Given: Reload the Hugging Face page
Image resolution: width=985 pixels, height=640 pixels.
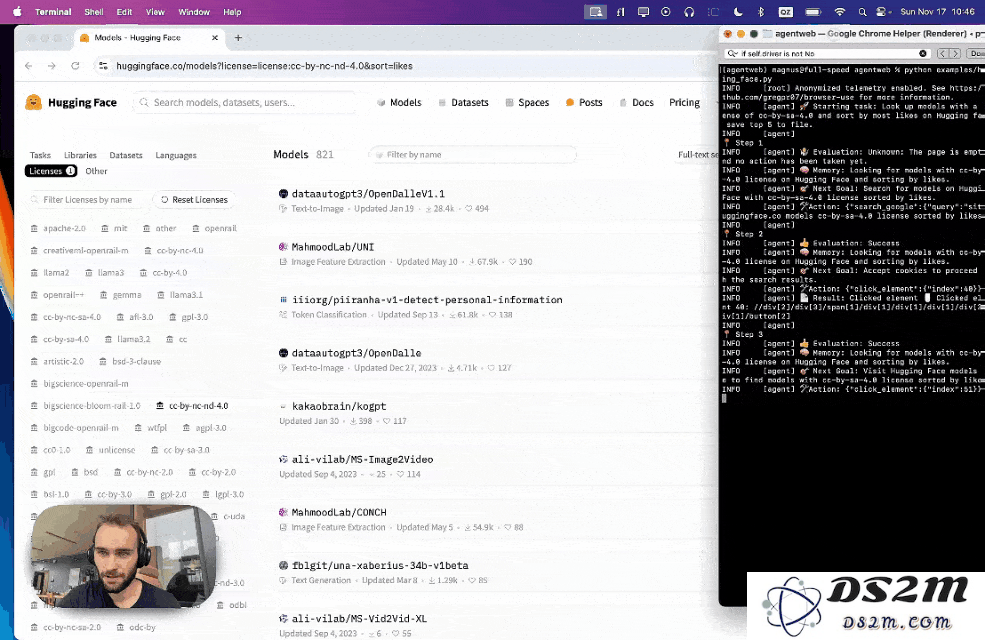Looking at the screenshot, I should coord(75,66).
